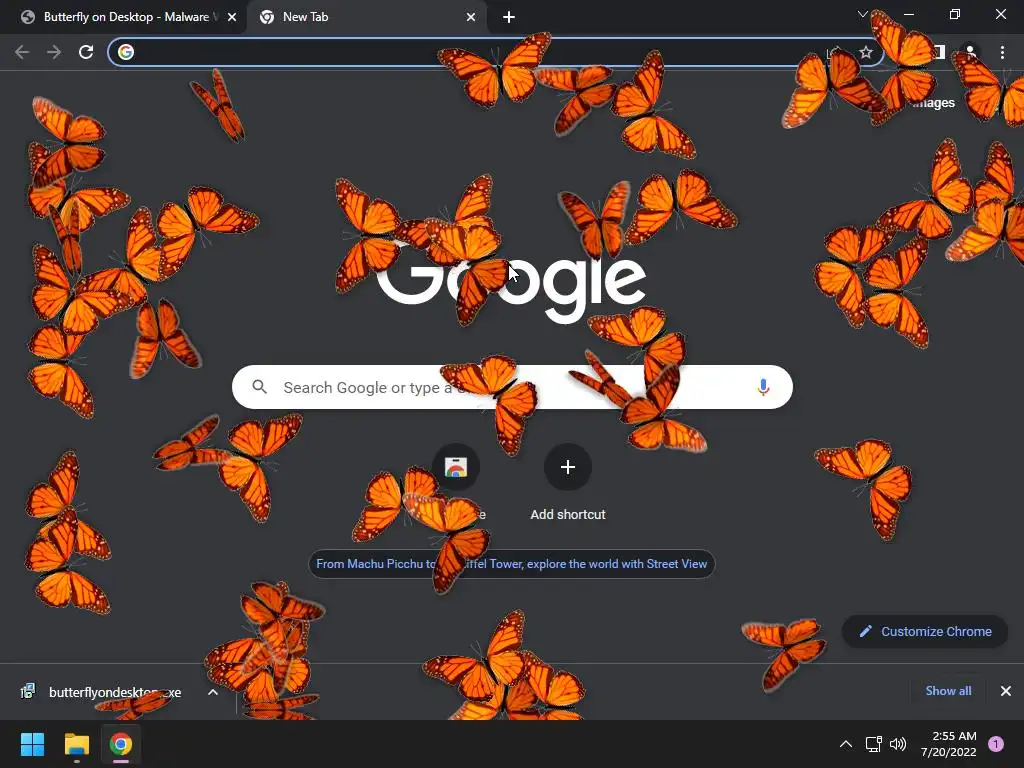This screenshot has height=768, width=1024.
Task: Open the butterflyondesktop.exe download item
Action: (101, 692)
